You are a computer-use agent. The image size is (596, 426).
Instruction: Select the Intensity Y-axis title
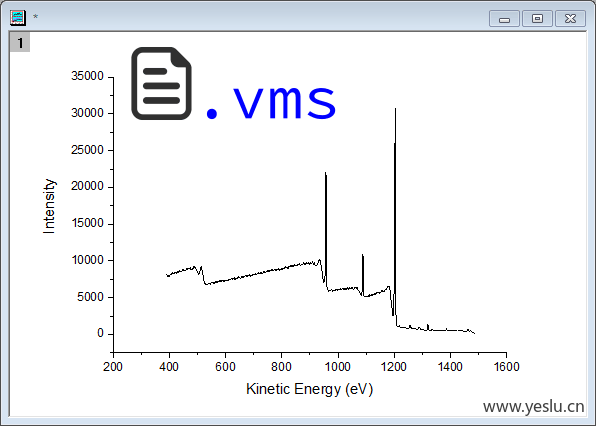coord(49,206)
